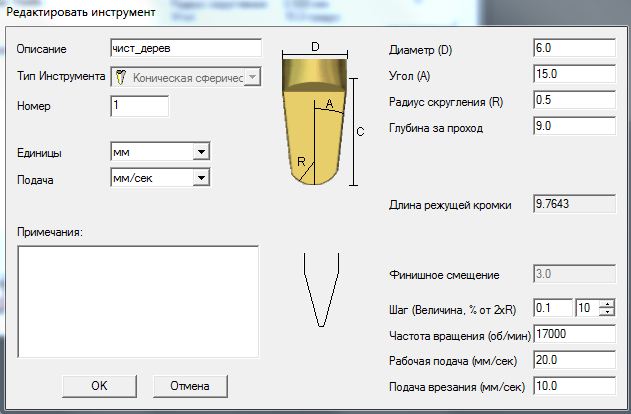This screenshot has height=414, width=631.
Task: Select the Радиус скругления (R) field
Action: pos(574,100)
